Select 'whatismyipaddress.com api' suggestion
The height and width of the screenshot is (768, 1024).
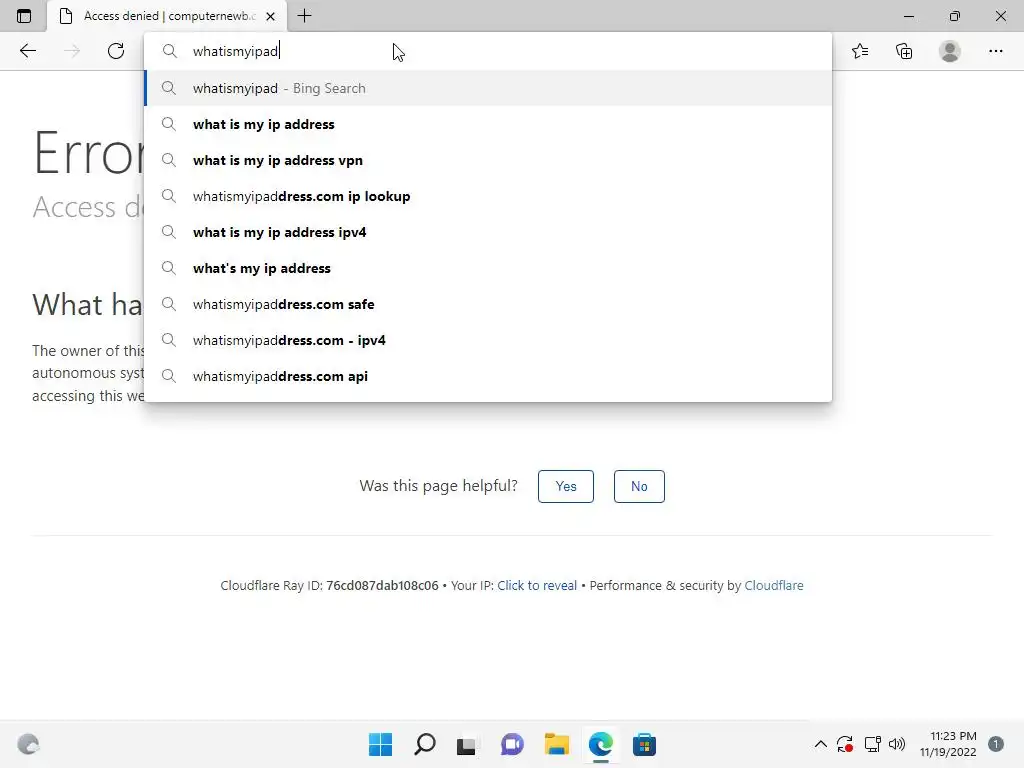488,376
